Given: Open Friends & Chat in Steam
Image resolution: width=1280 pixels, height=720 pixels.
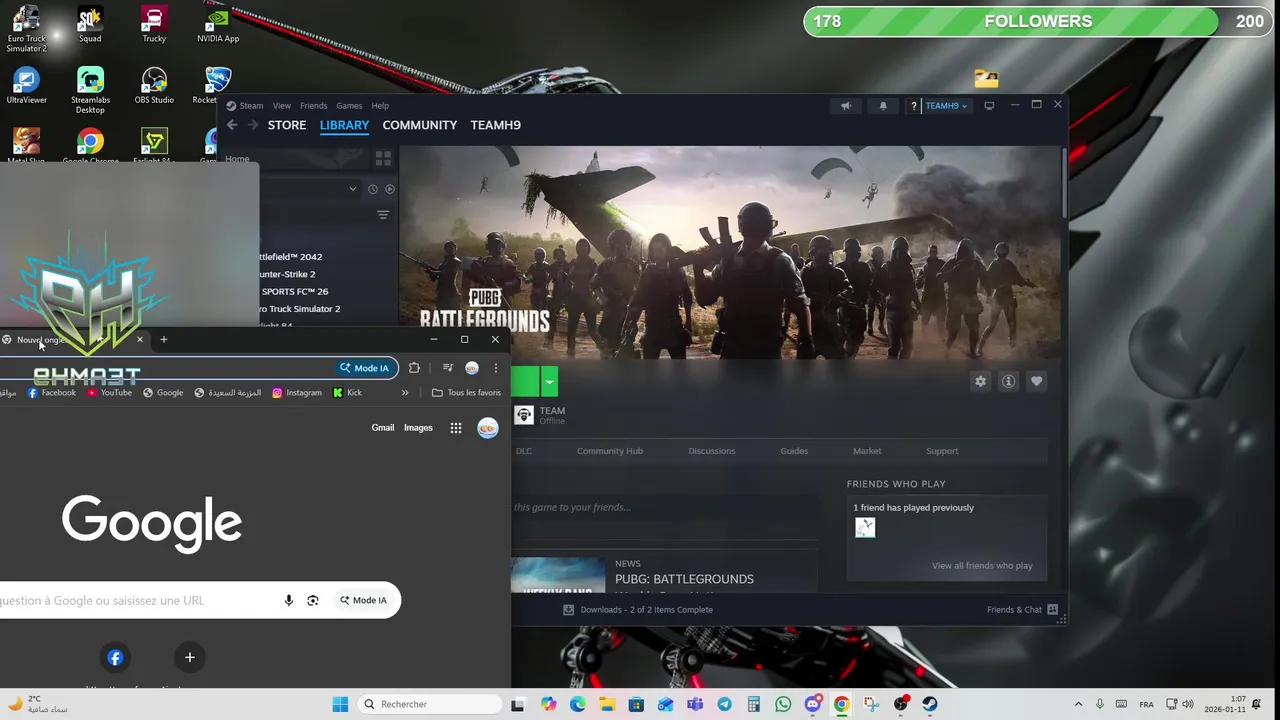Looking at the screenshot, I should click(1022, 610).
